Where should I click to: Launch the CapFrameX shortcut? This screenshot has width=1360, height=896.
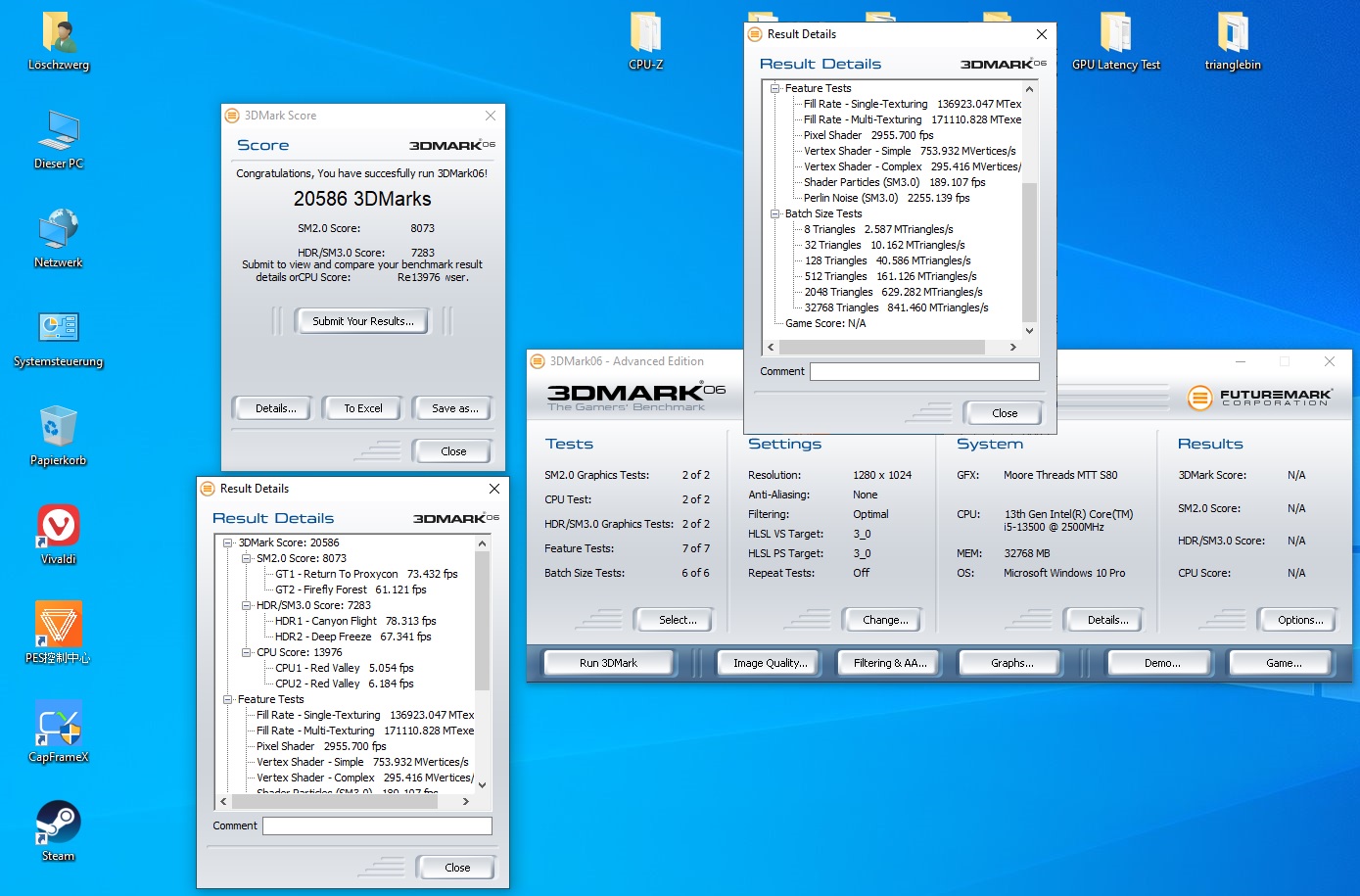(59, 733)
